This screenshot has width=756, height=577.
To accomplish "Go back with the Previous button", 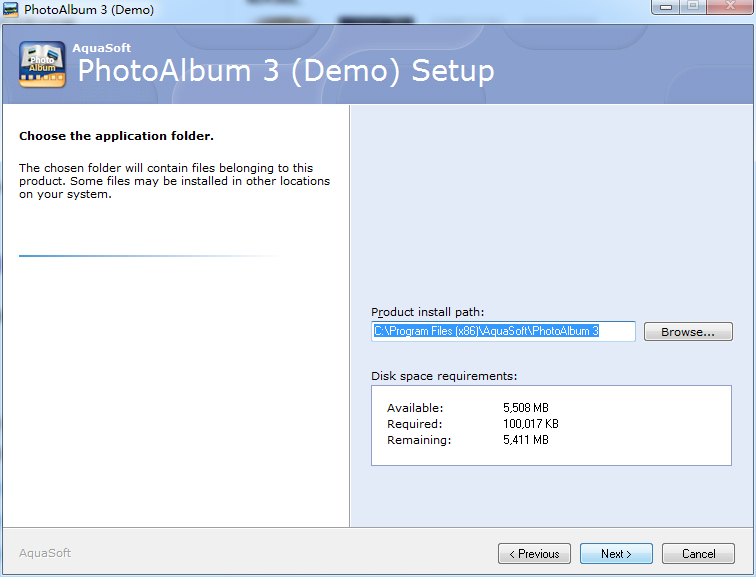I will (x=534, y=553).
